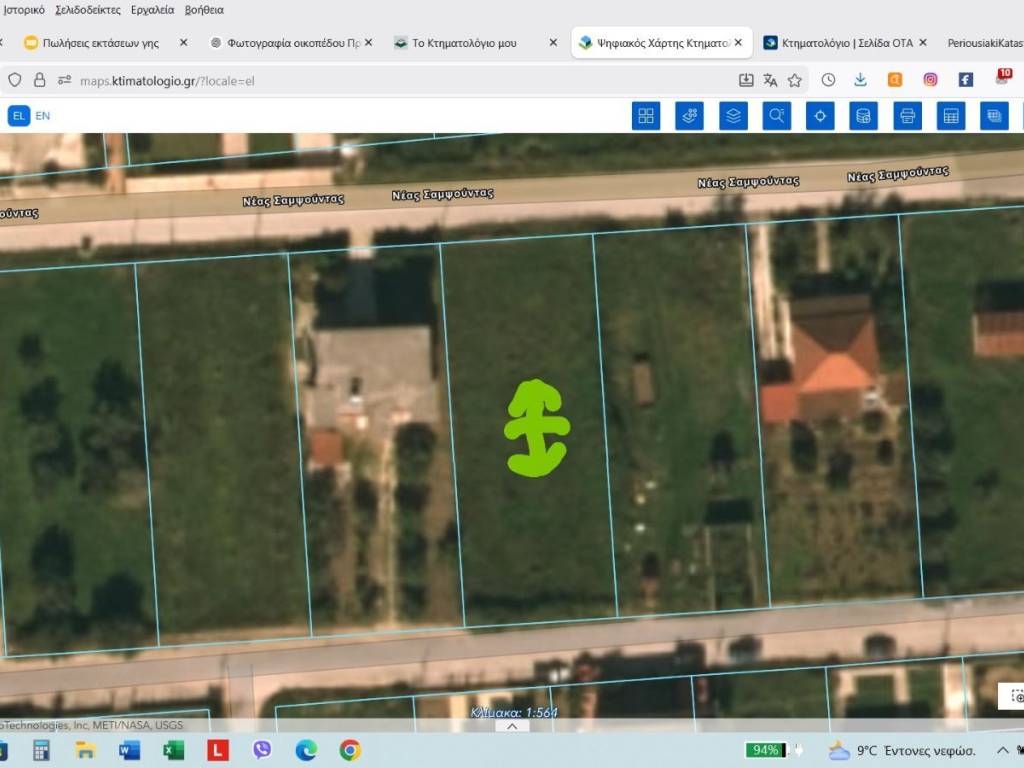Open the map search magnifier tool
Viewport: 1024px width, 768px height.
pyautogui.click(x=776, y=116)
